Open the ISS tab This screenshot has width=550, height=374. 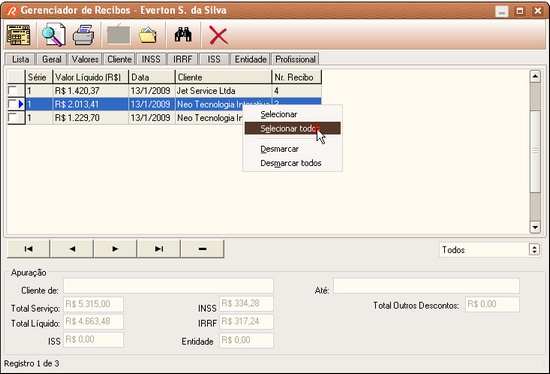pos(214,59)
